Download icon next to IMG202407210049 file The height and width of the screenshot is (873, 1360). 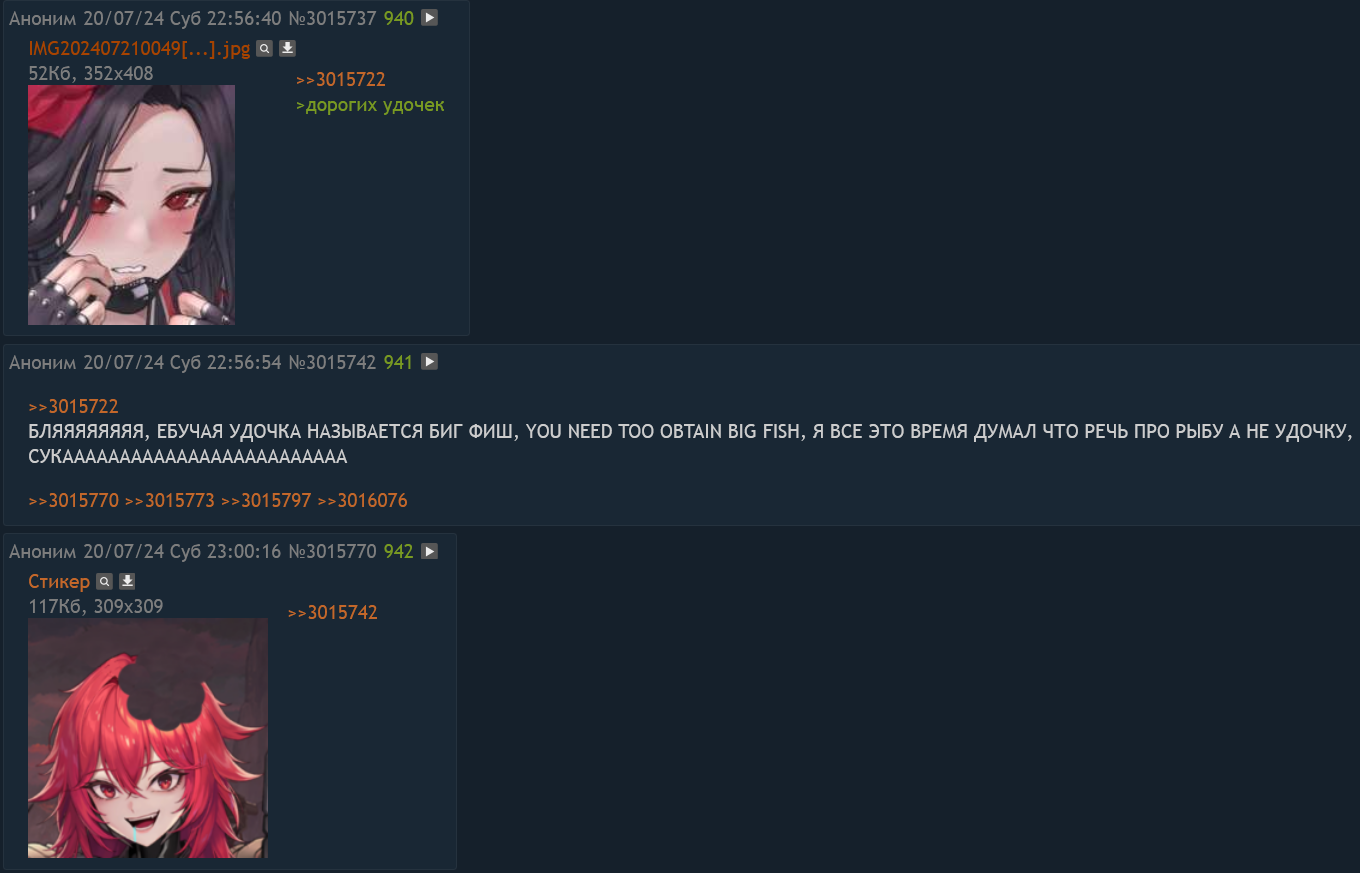click(x=287, y=49)
